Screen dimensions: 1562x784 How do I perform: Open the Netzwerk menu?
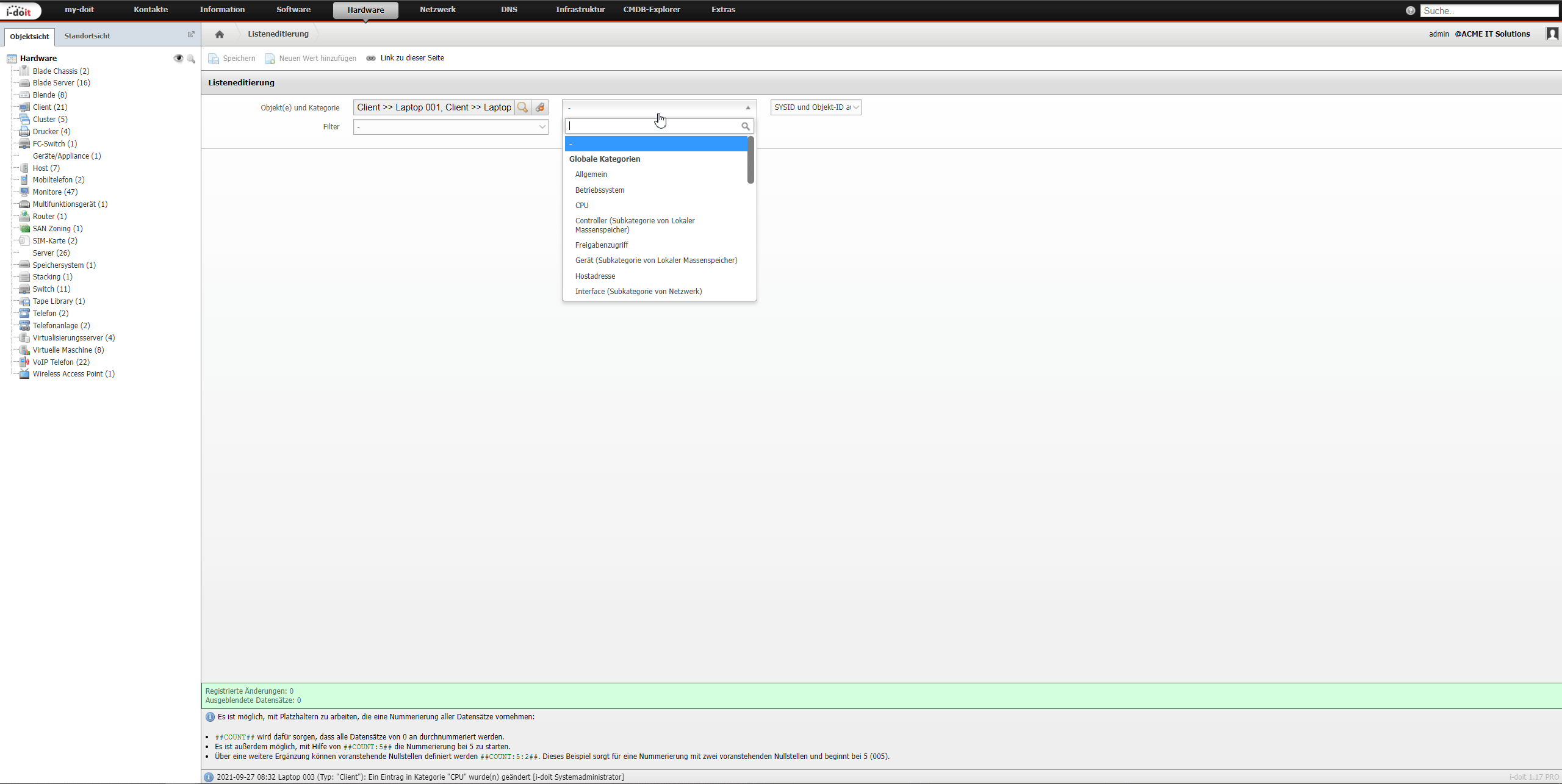[437, 10]
